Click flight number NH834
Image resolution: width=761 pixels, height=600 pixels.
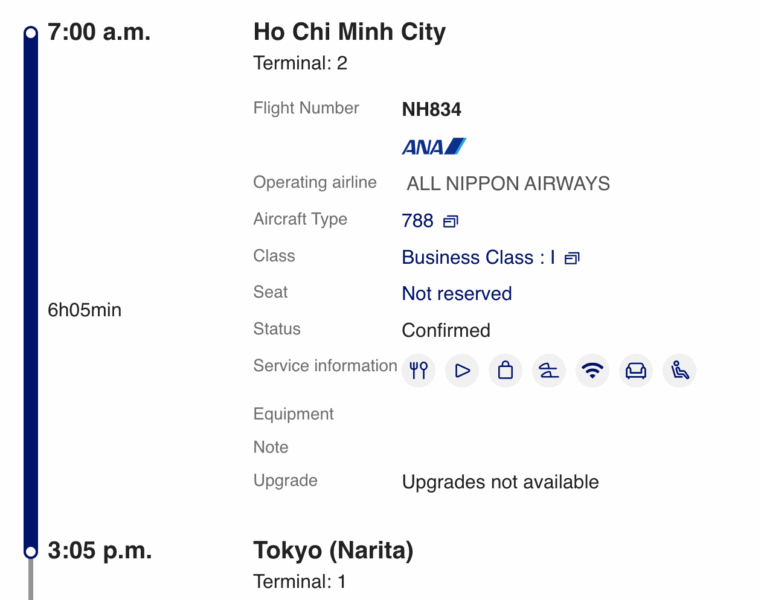pos(432,109)
